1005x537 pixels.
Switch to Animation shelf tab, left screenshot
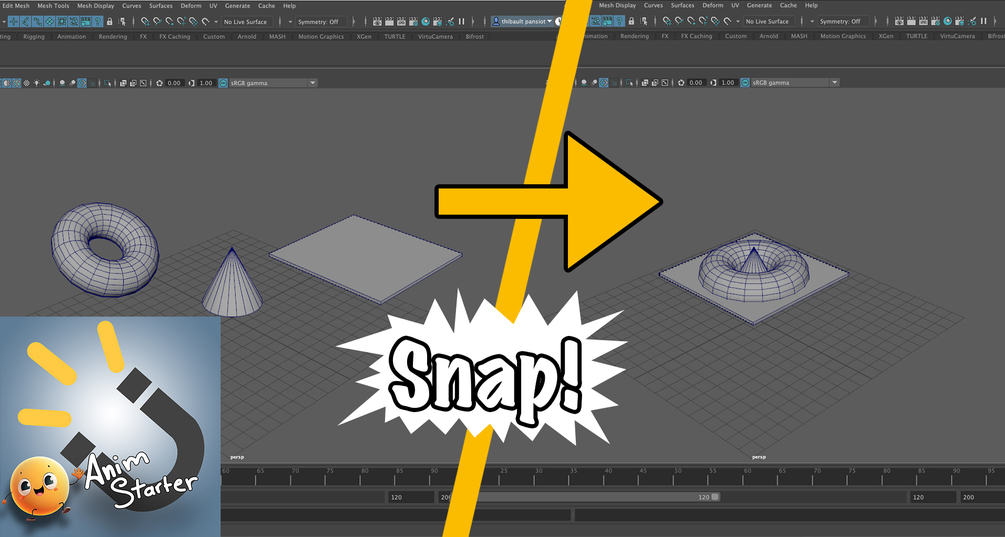(x=72, y=37)
